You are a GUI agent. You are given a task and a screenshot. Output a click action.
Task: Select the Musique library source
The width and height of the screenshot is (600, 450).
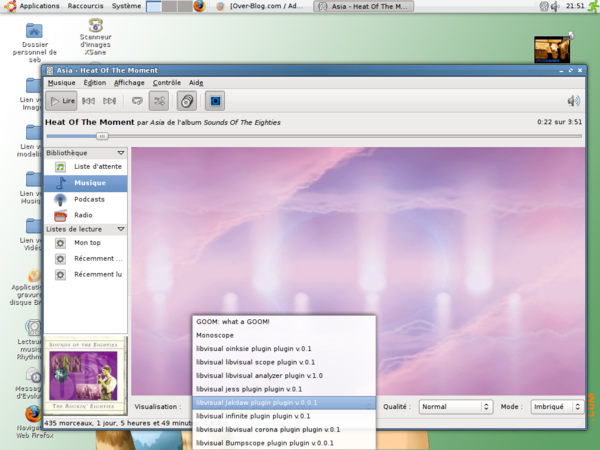click(86, 183)
